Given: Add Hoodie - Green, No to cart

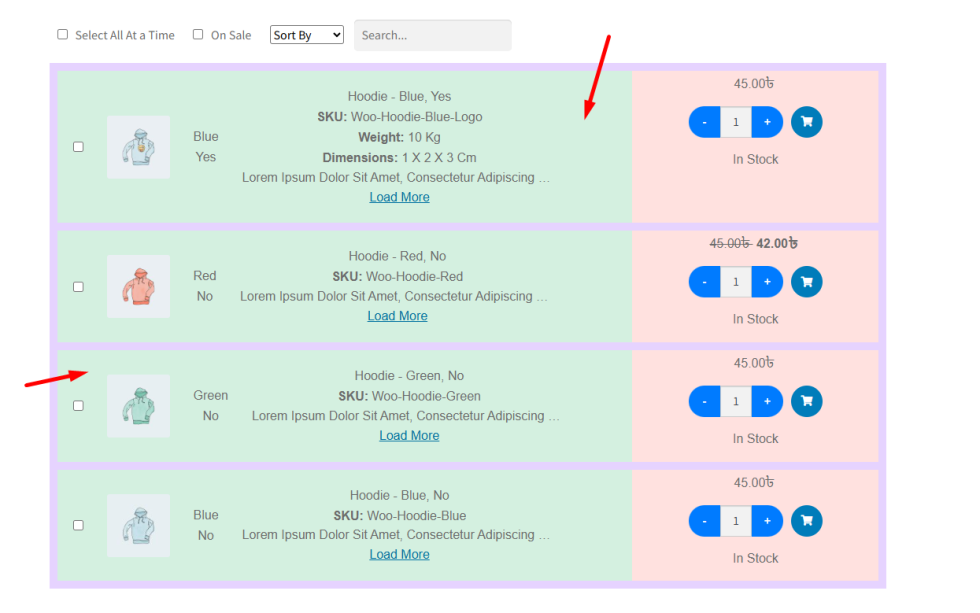Looking at the screenshot, I should pos(806,401).
